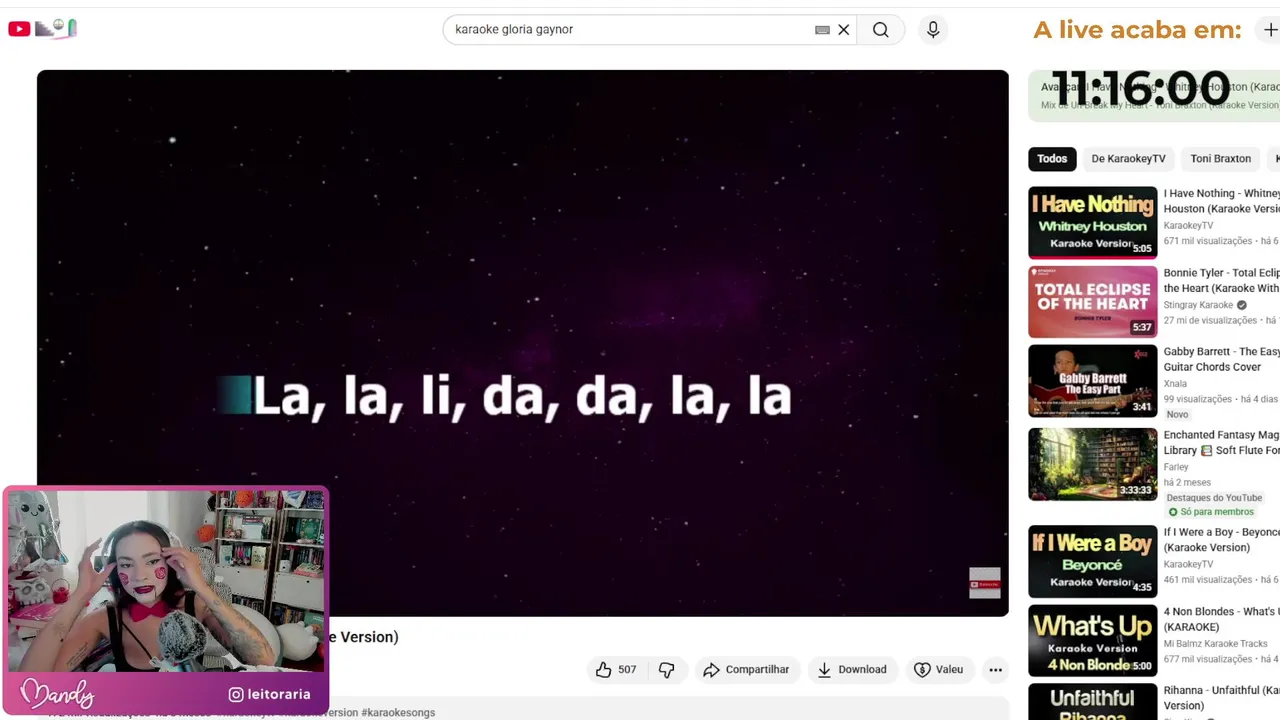Click the 507 likes count
The height and width of the screenshot is (720, 1280).
click(627, 670)
